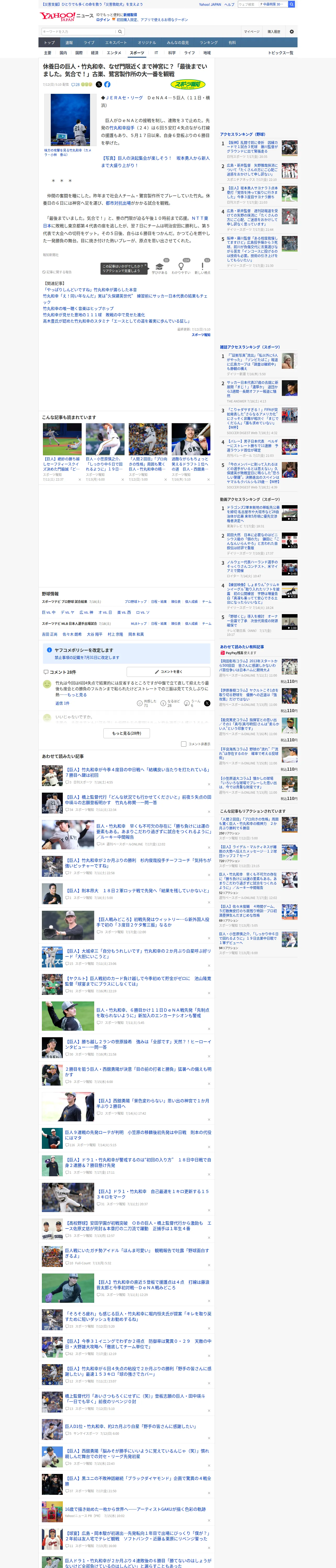
Task: Click the Yahoo! JAPAN News logo
Action: (66, 16)
